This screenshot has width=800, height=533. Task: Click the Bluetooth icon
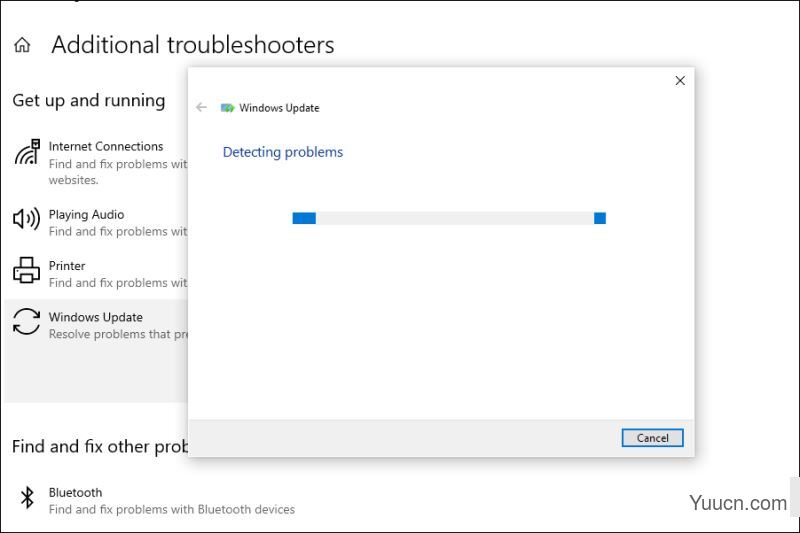[x=27, y=497]
